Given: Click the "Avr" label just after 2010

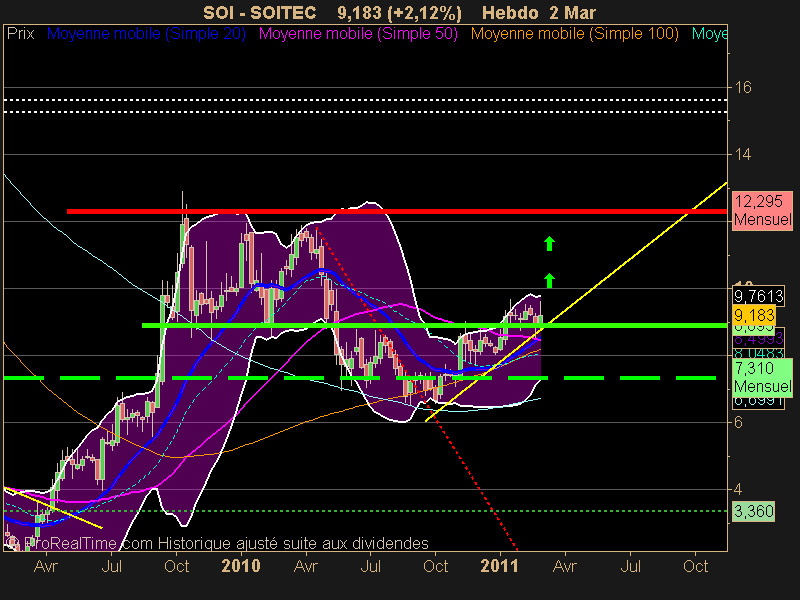Looking at the screenshot, I should point(306,566).
